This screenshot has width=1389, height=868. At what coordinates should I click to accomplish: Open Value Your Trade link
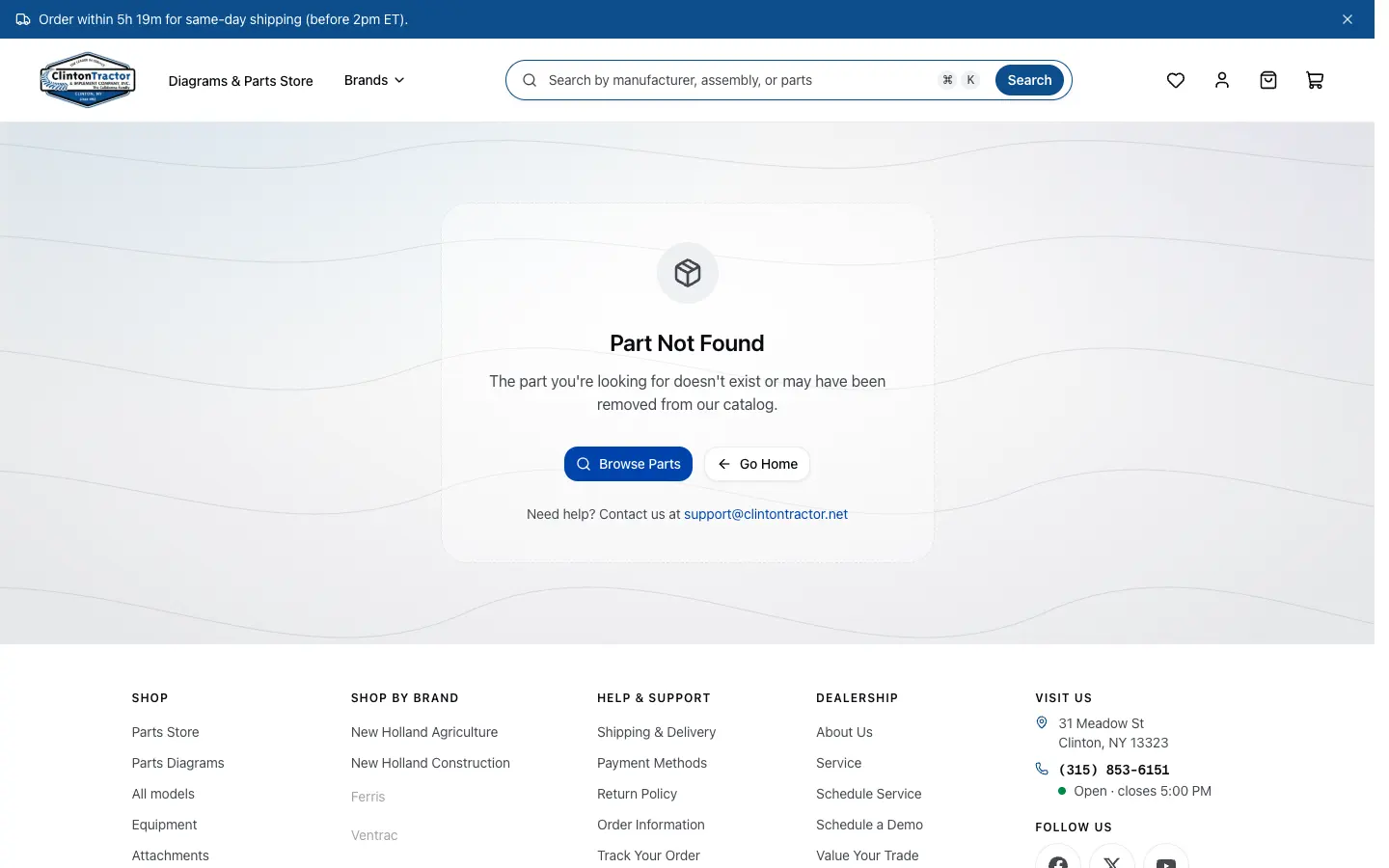pyautogui.click(x=867, y=855)
